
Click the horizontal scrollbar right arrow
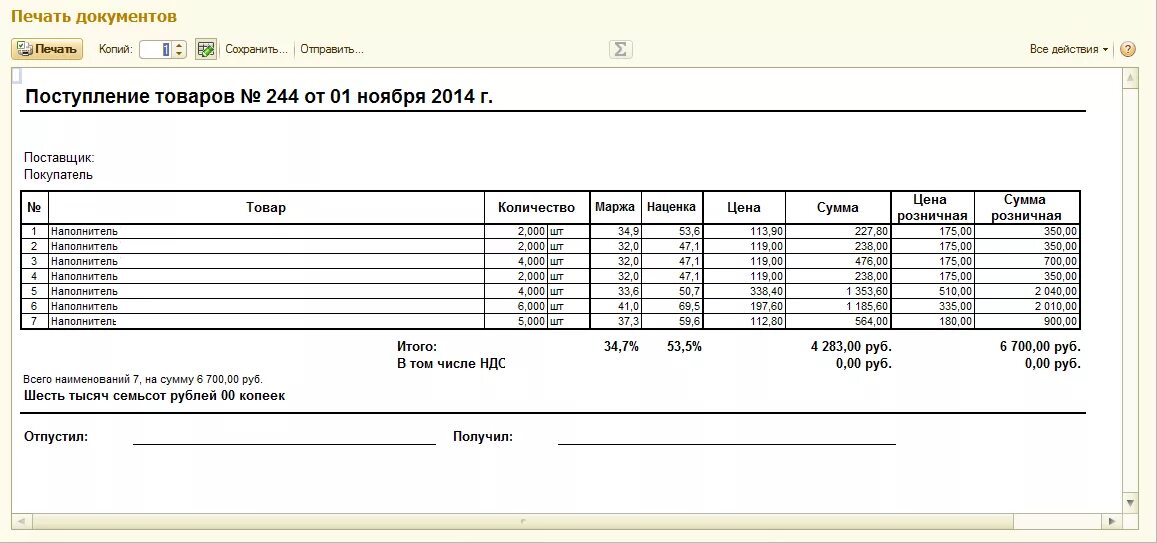point(1112,522)
